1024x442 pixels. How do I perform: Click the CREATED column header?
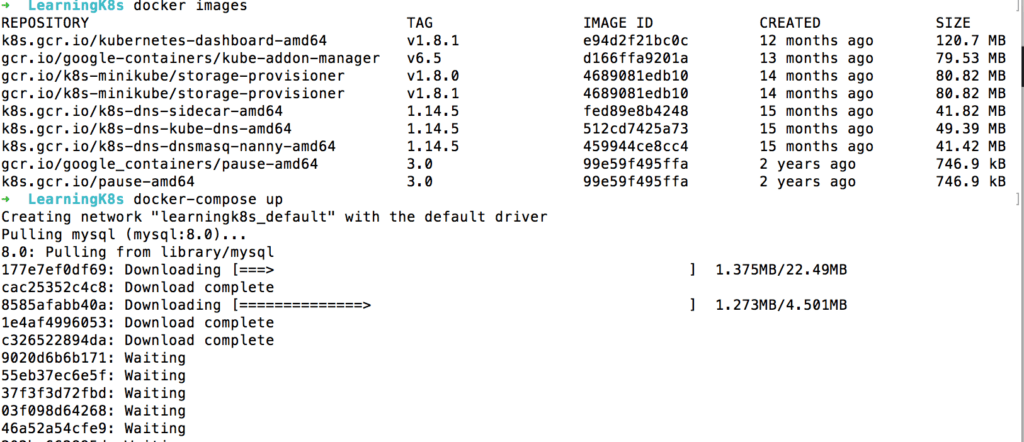(x=789, y=23)
